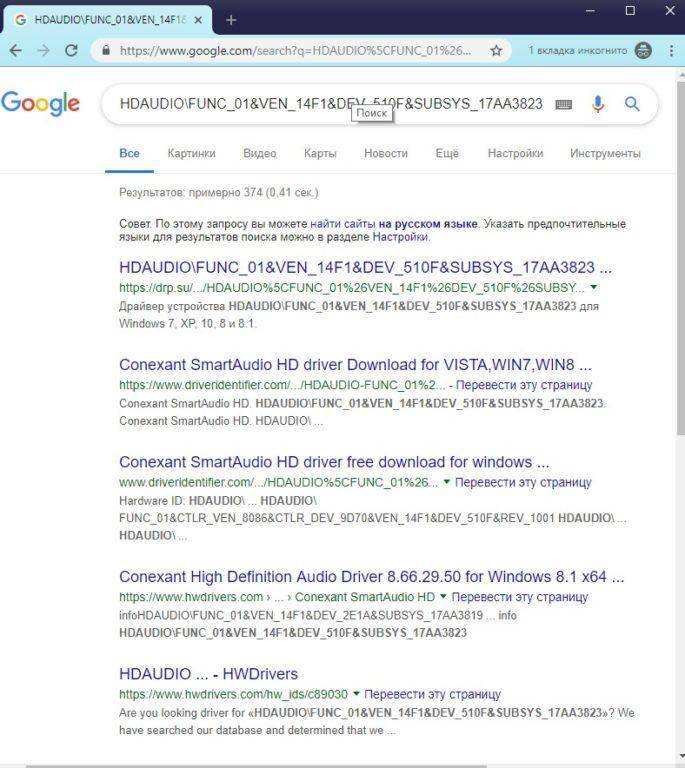Open Chrome three-dot menu
Image resolution: width=685 pixels, height=768 pixels.
coord(669,50)
